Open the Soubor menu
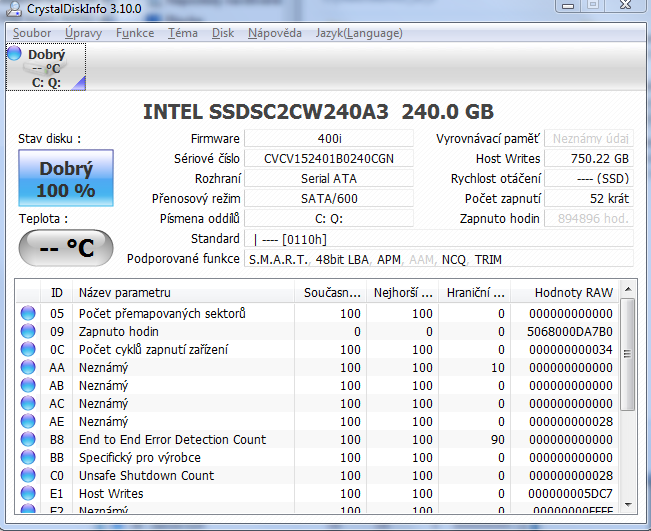 [x=32, y=33]
